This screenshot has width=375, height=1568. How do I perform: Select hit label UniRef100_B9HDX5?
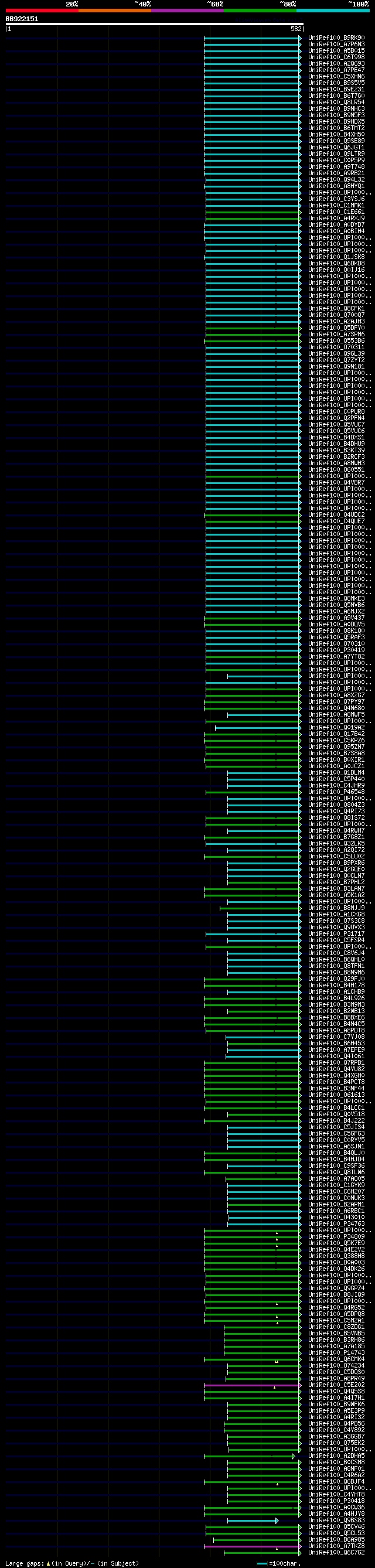pyautogui.click(x=337, y=122)
